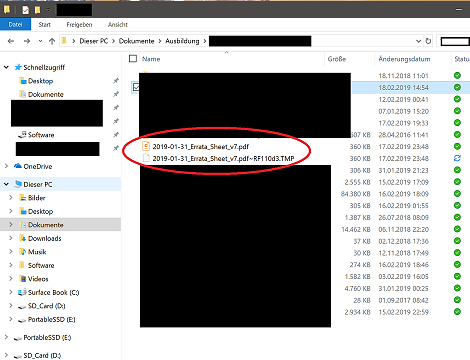The image size is (470, 360).
Task: Select 2019-01-31_Errata_Sheet_v7.pdf file
Action: [x=201, y=146]
